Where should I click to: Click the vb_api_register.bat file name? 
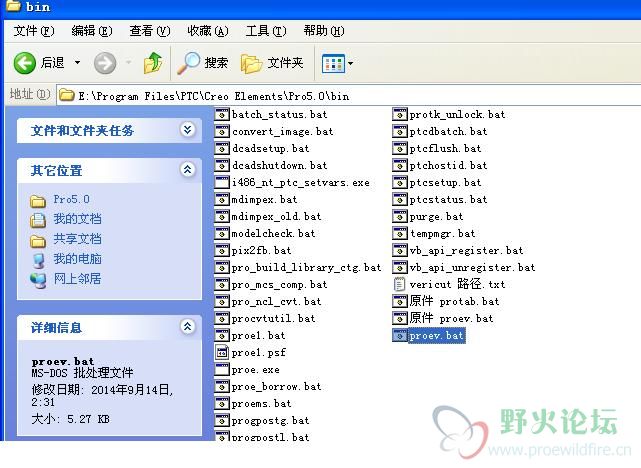point(466,251)
